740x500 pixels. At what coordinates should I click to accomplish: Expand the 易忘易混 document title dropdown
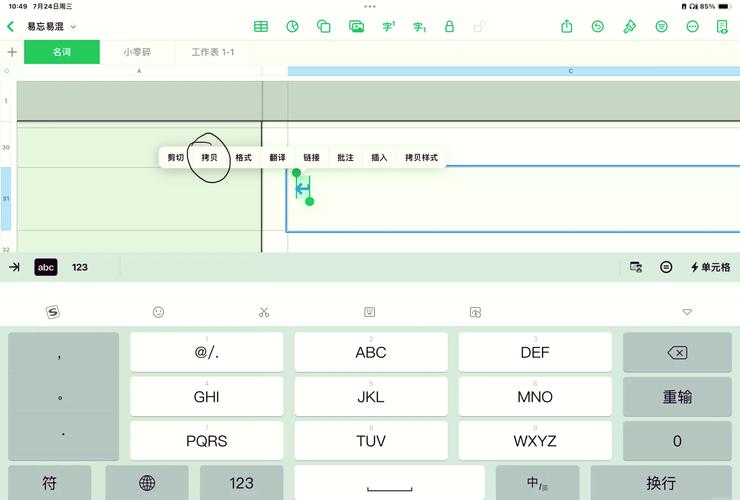(x=73, y=26)
